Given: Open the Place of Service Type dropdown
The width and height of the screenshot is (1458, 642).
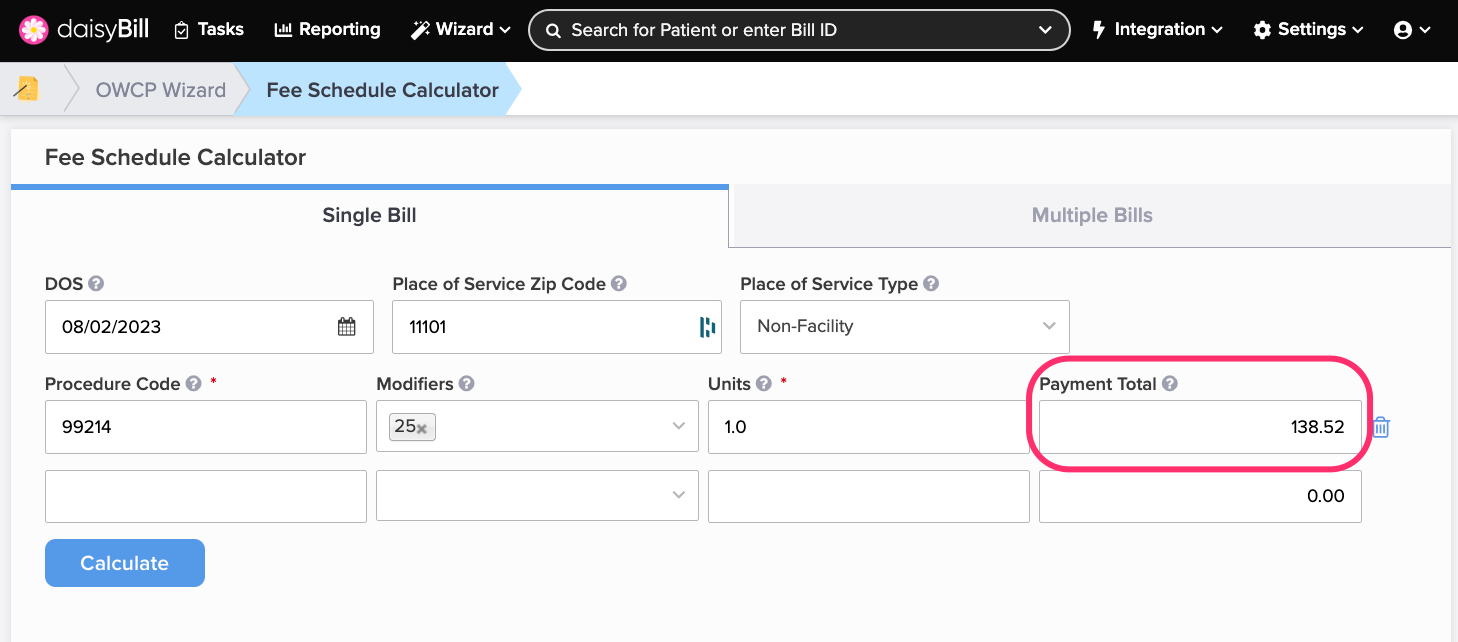Looking at the screenshot, I should (x=904, y=327).
